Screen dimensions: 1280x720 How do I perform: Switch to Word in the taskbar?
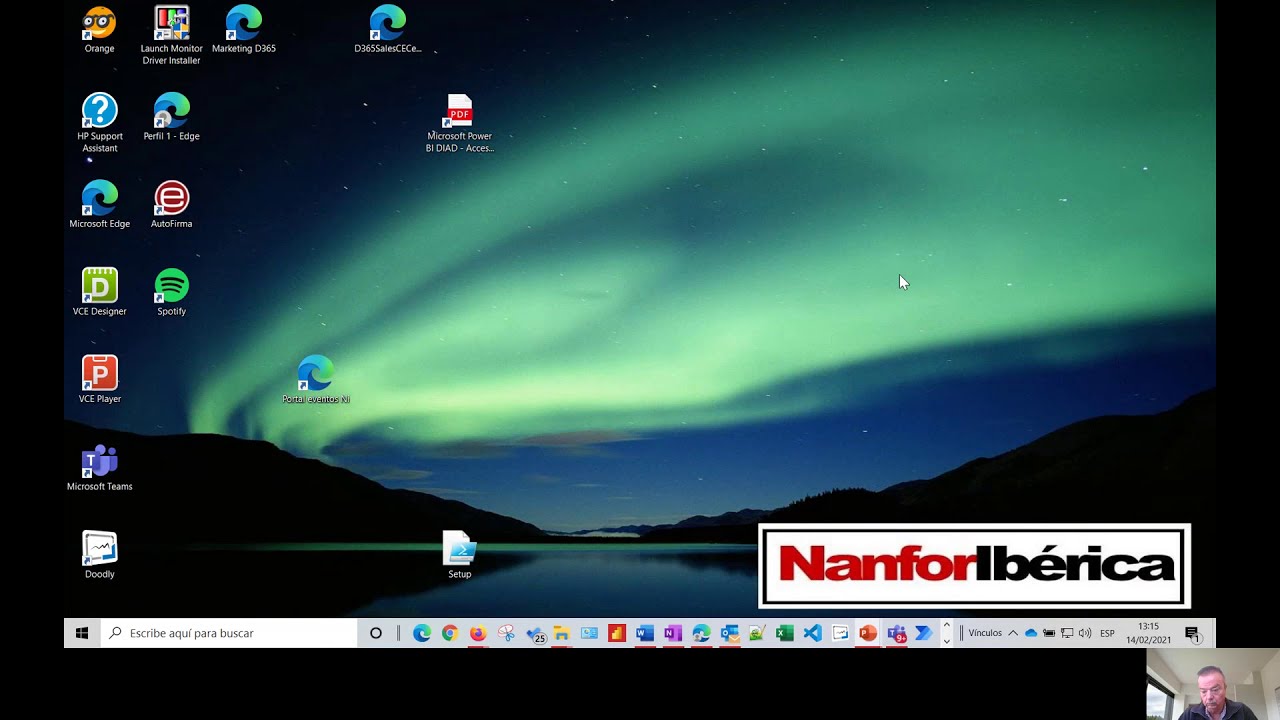[645, 633]
